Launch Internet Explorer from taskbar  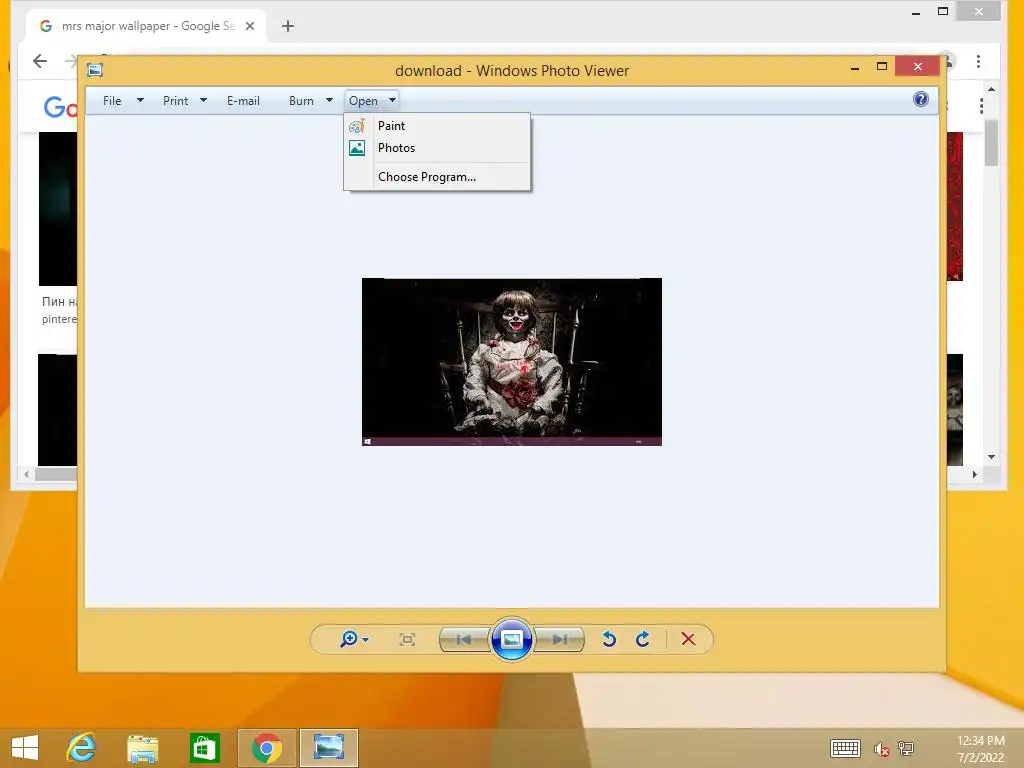[82, 748]
